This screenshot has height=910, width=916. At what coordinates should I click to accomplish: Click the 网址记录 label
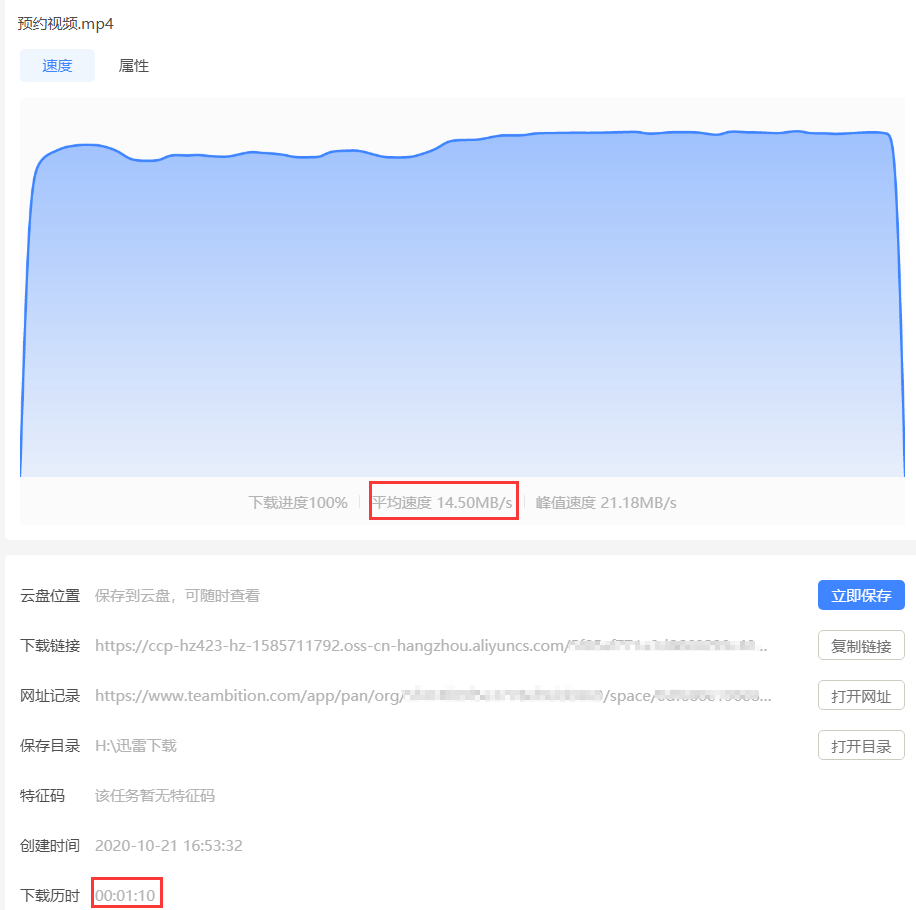[x=50, y=696]
